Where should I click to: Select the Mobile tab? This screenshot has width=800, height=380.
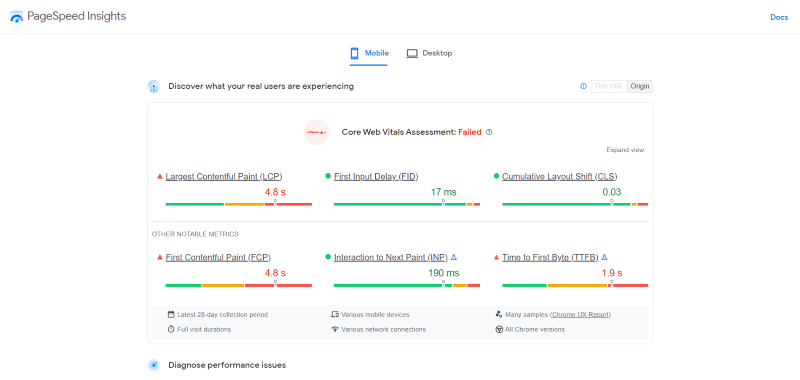click(369, 53)
